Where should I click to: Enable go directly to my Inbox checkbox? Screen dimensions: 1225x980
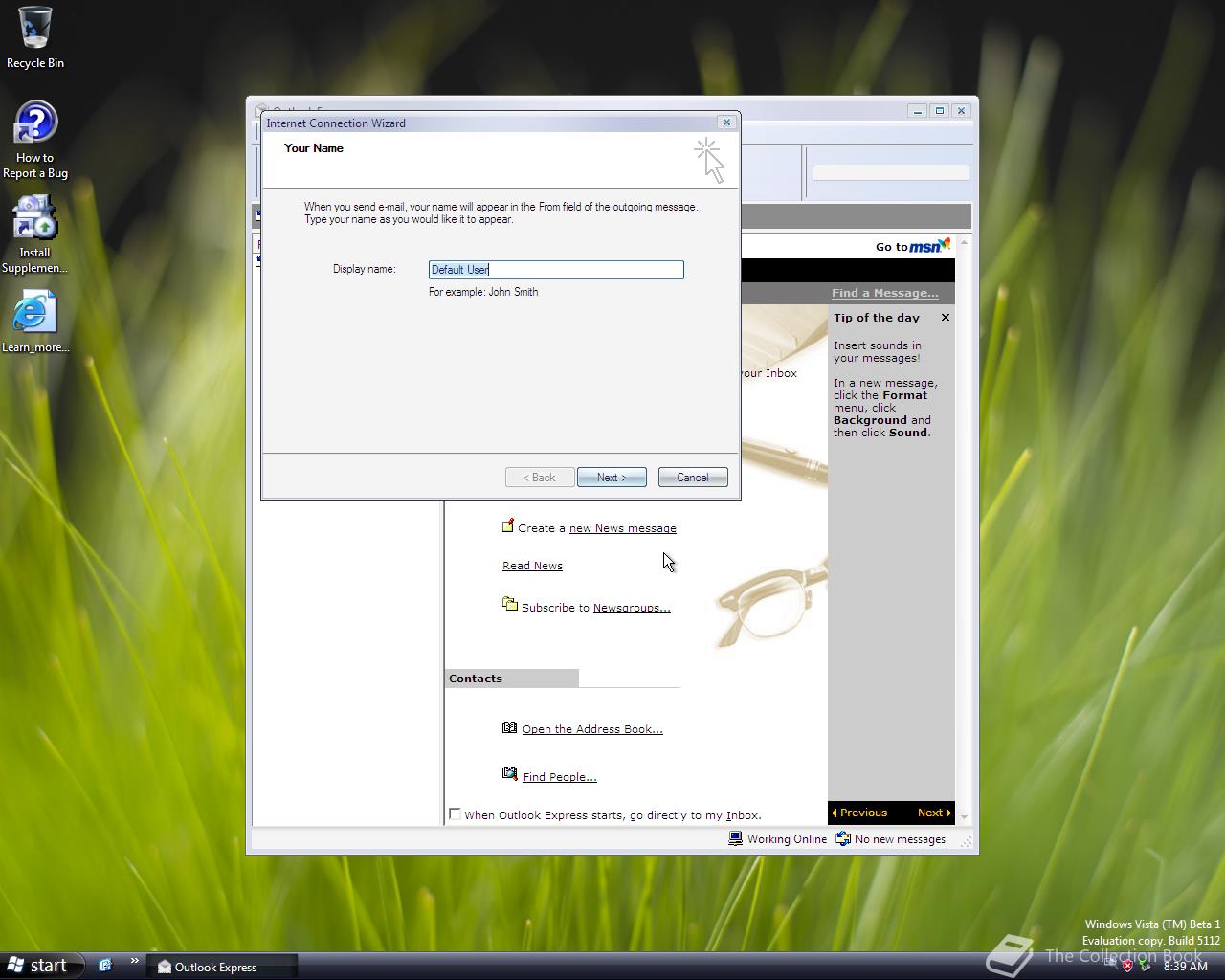click(455, 814)
